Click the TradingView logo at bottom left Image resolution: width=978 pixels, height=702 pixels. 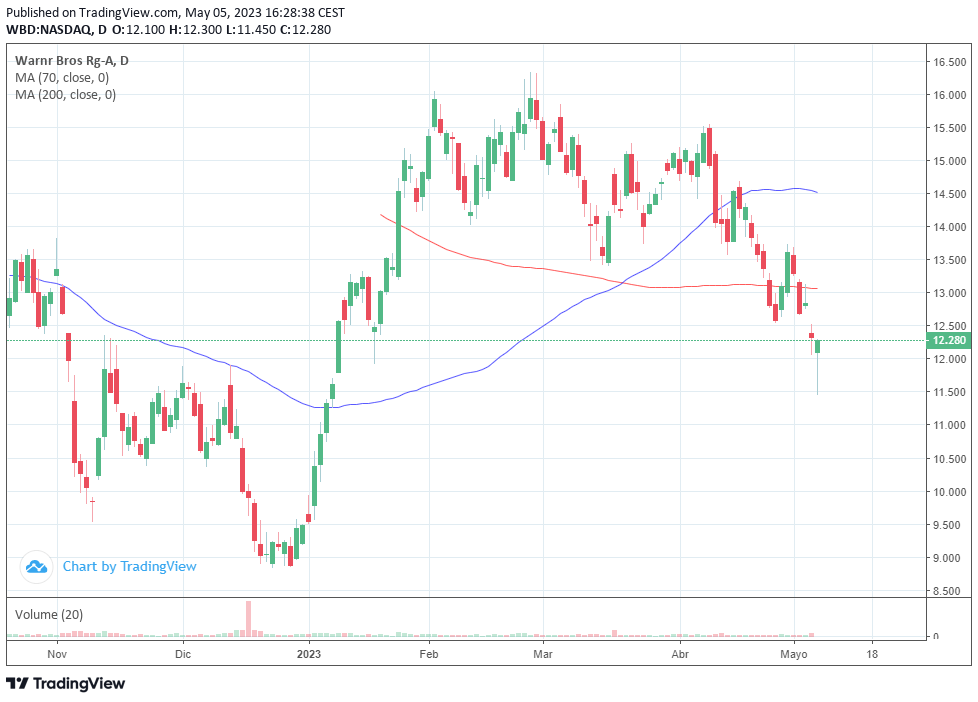click(x=65, y=683)
